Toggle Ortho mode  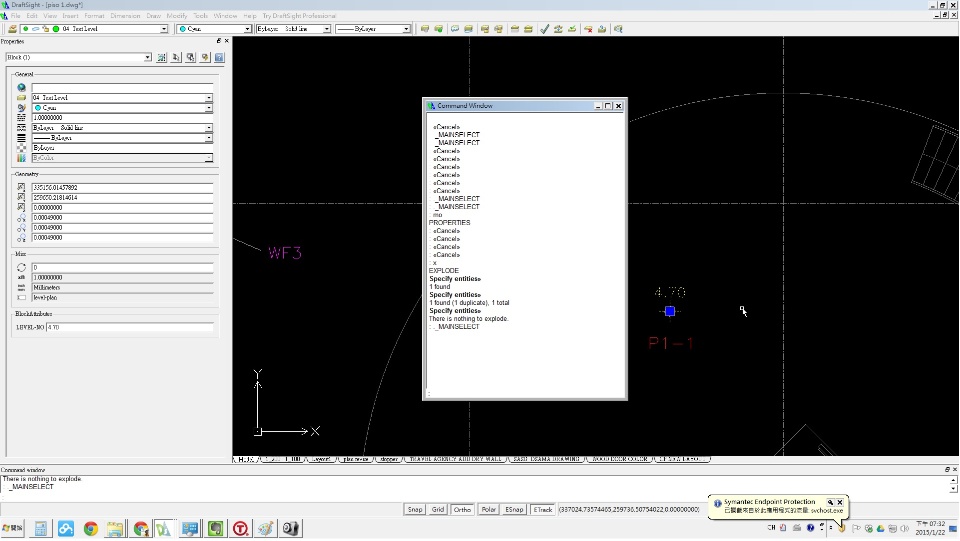tap(462, 509)
